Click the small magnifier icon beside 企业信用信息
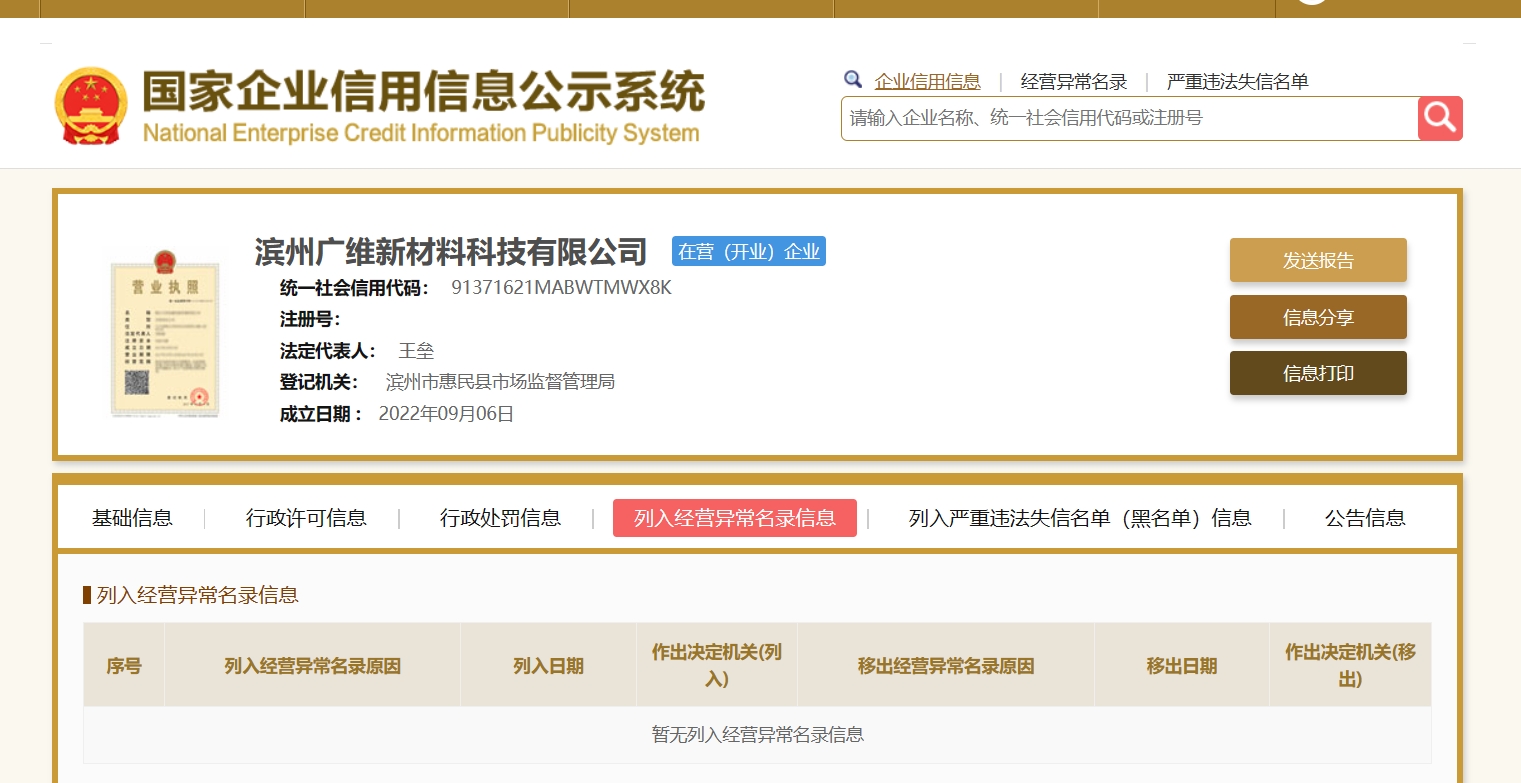1521x783 pixels. 853,80
